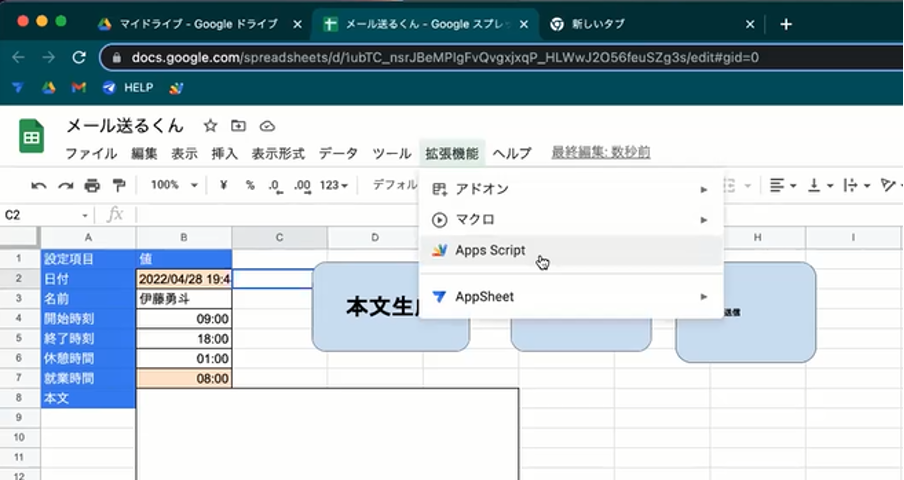Select the 就業時間 label cell
This screenshot has width=904, height=480.
[88, 379]
